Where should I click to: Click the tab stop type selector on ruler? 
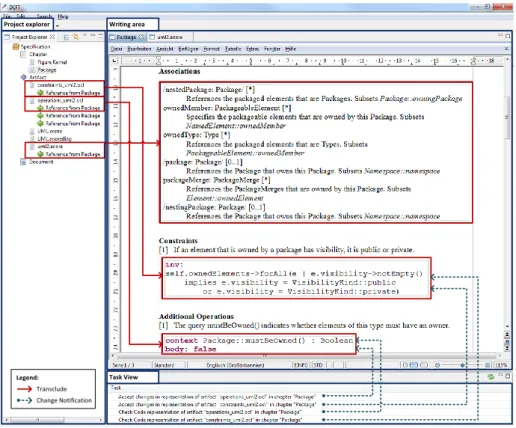point(114,61)
